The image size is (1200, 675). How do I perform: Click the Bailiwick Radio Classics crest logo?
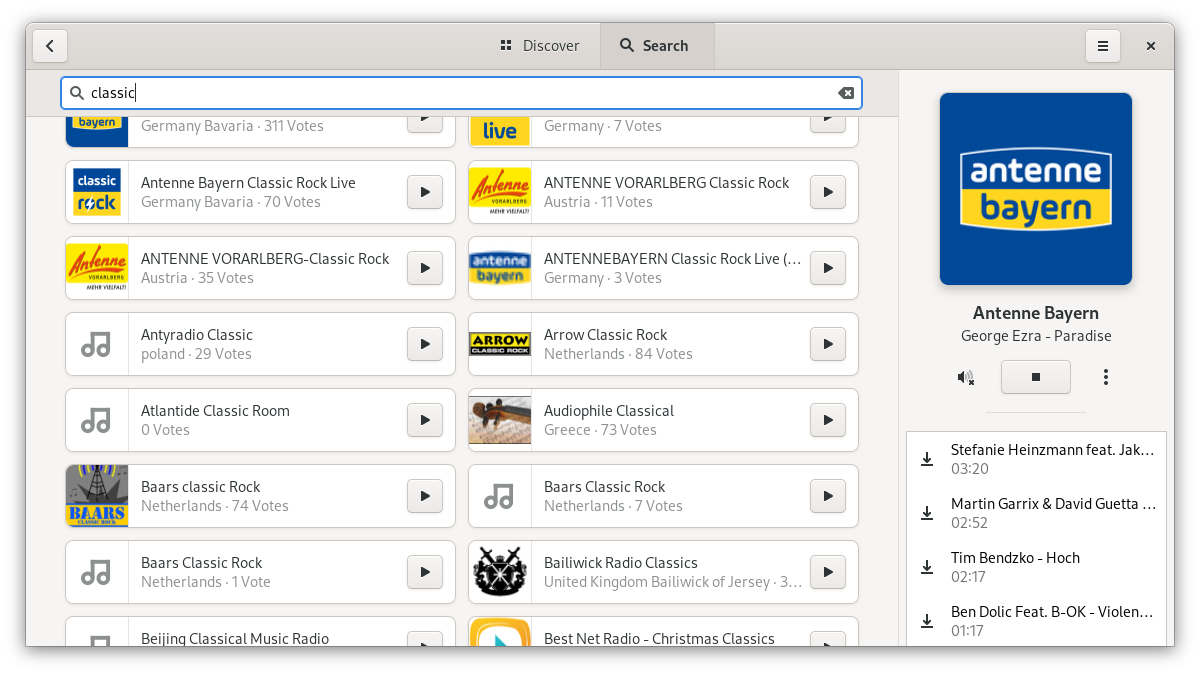(500, 572)
